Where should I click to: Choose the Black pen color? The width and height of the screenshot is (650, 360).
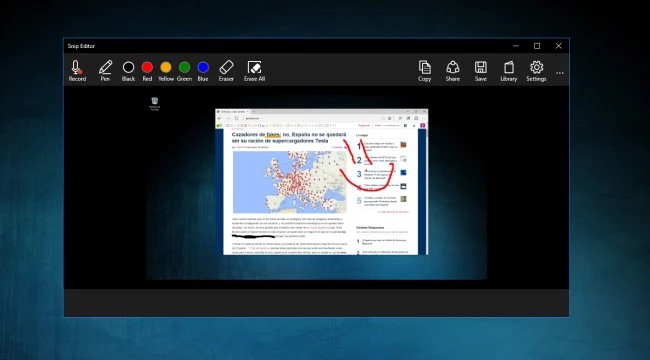tap(129, 71)
